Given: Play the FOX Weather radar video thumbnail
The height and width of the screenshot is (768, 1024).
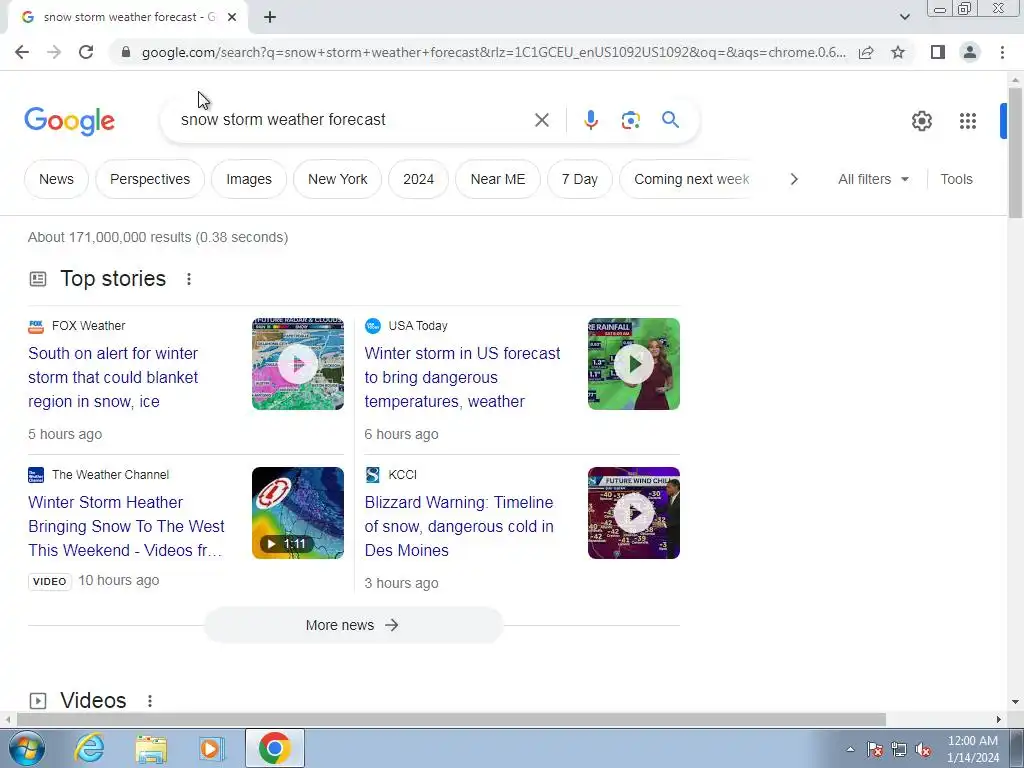Looking at the screenshot, I should (x=298, y=364).
